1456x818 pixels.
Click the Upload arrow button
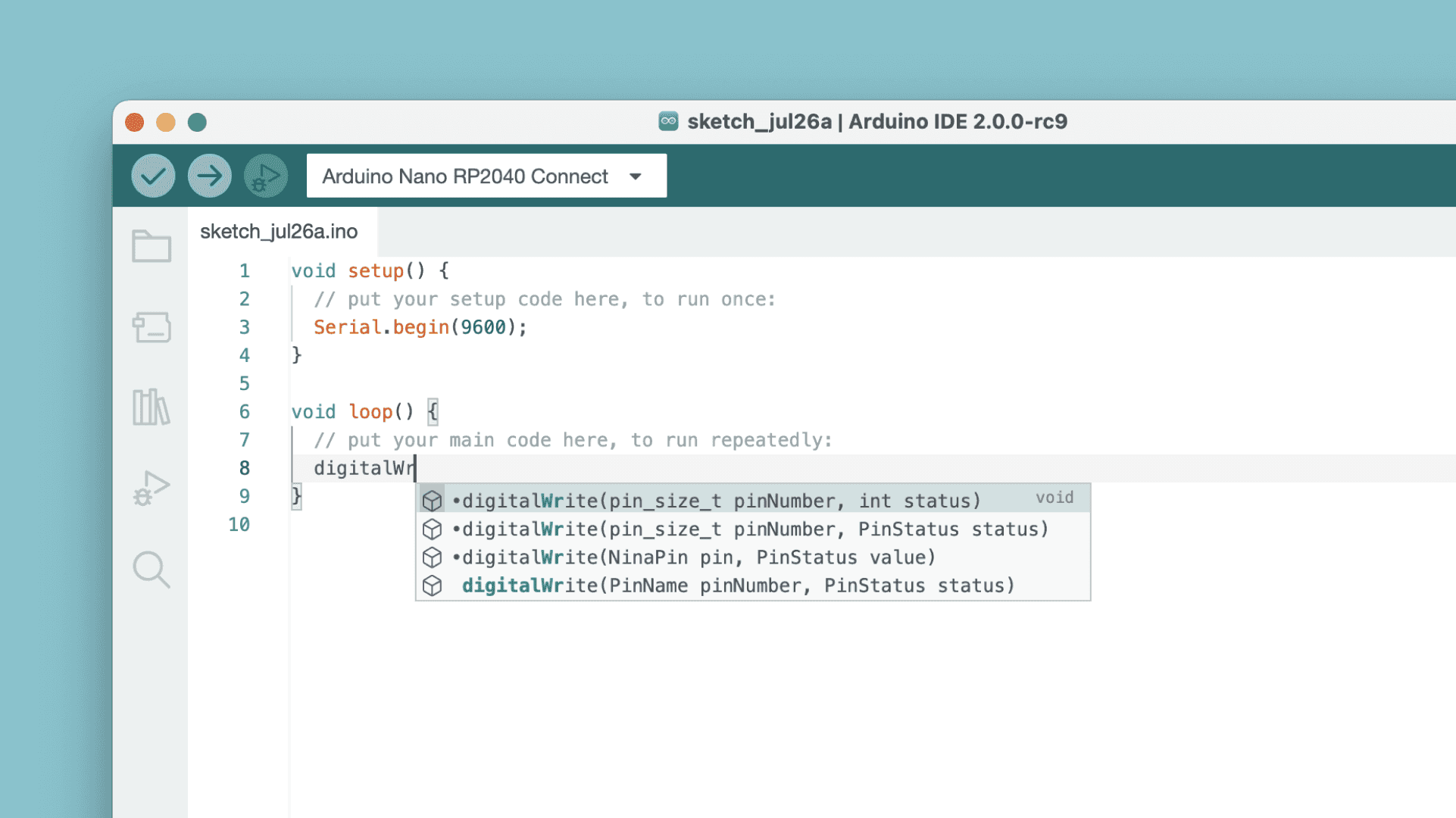pyautogui.click(x=209, y=176)
